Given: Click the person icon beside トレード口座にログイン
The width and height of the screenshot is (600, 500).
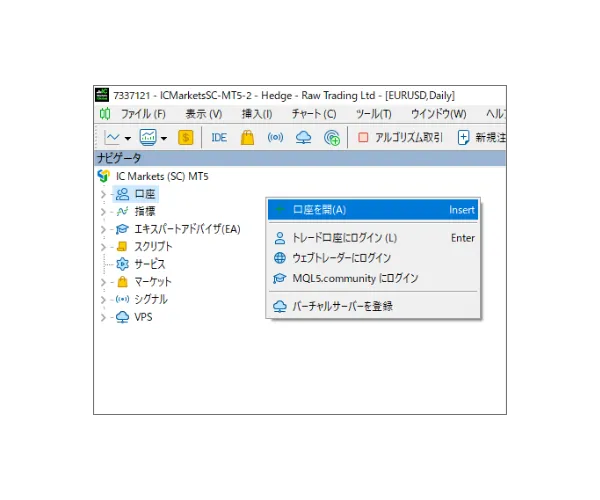Looking at the screenshot, I should point(280,238).
